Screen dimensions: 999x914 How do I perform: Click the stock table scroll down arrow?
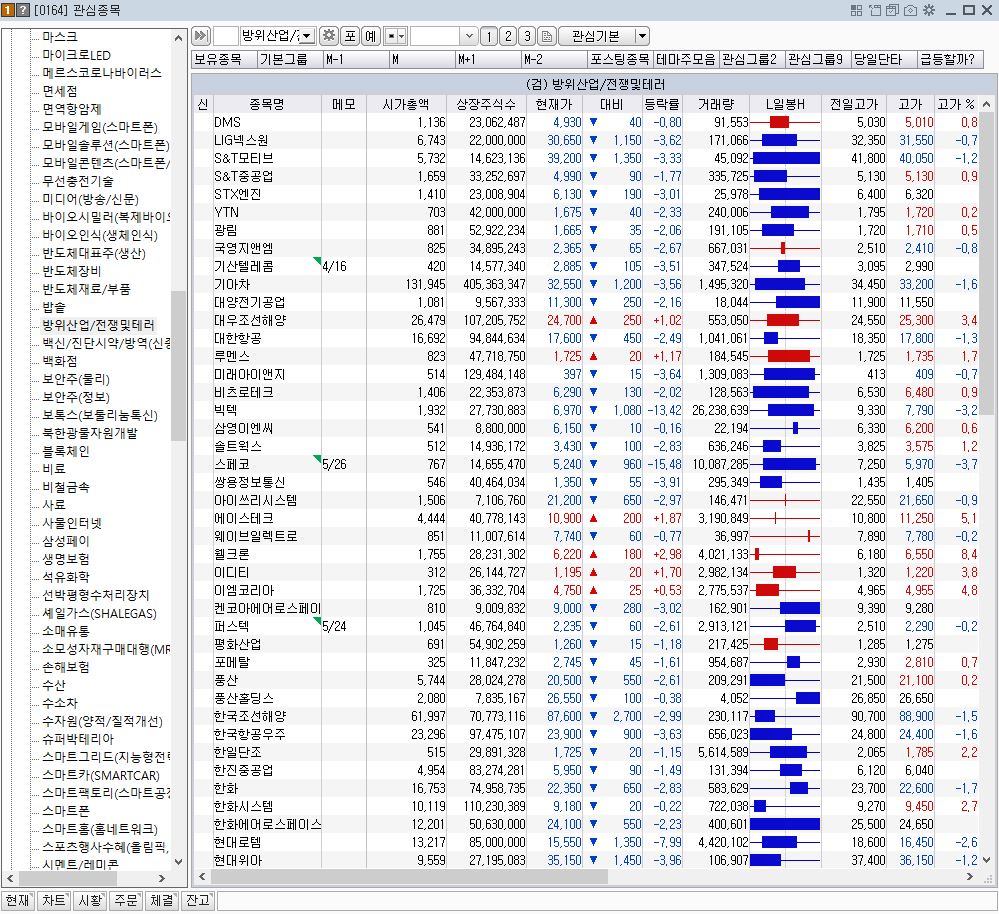coord(986,859)
